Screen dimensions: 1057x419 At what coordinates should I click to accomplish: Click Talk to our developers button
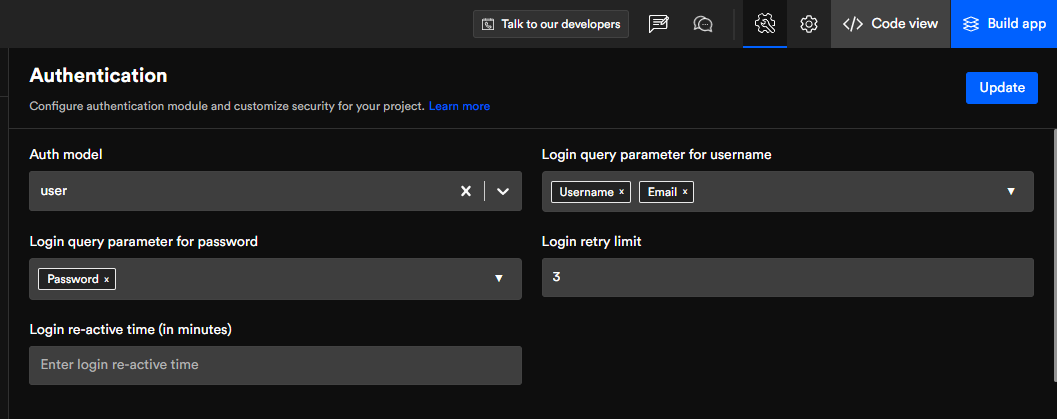point(551,24)
